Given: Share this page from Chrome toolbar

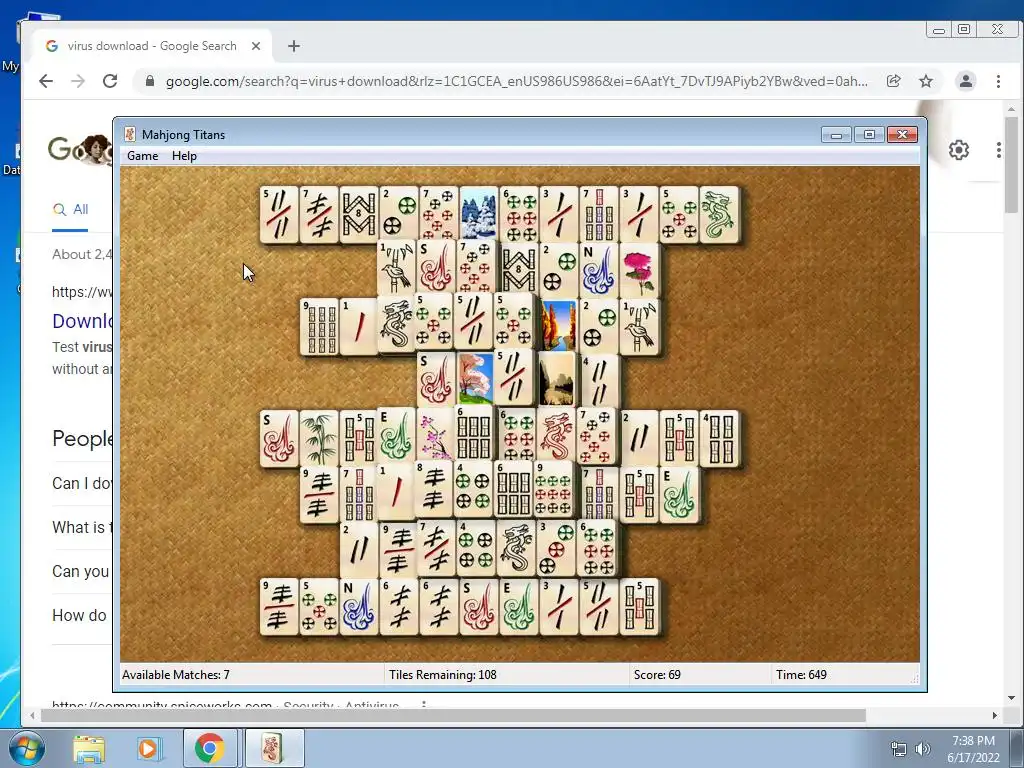Looking at the screenshot, I should coord(893,81).
